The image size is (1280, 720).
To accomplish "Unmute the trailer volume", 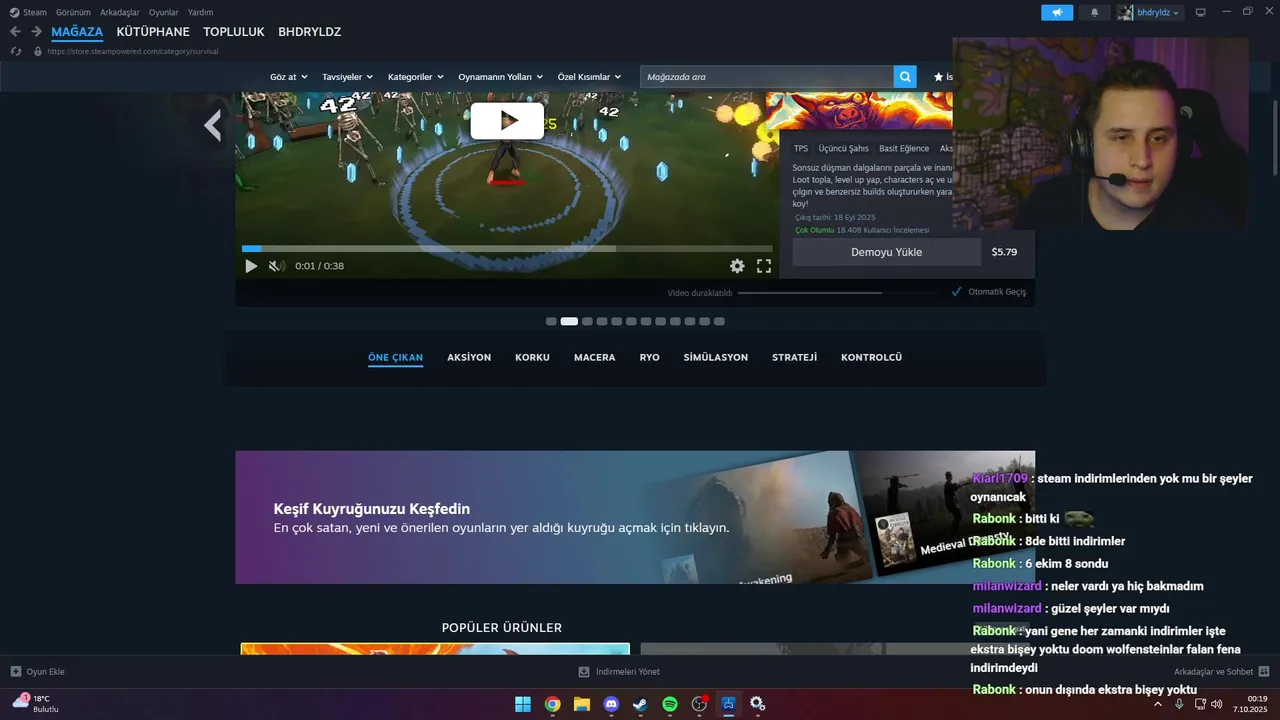I will (277, 266).
